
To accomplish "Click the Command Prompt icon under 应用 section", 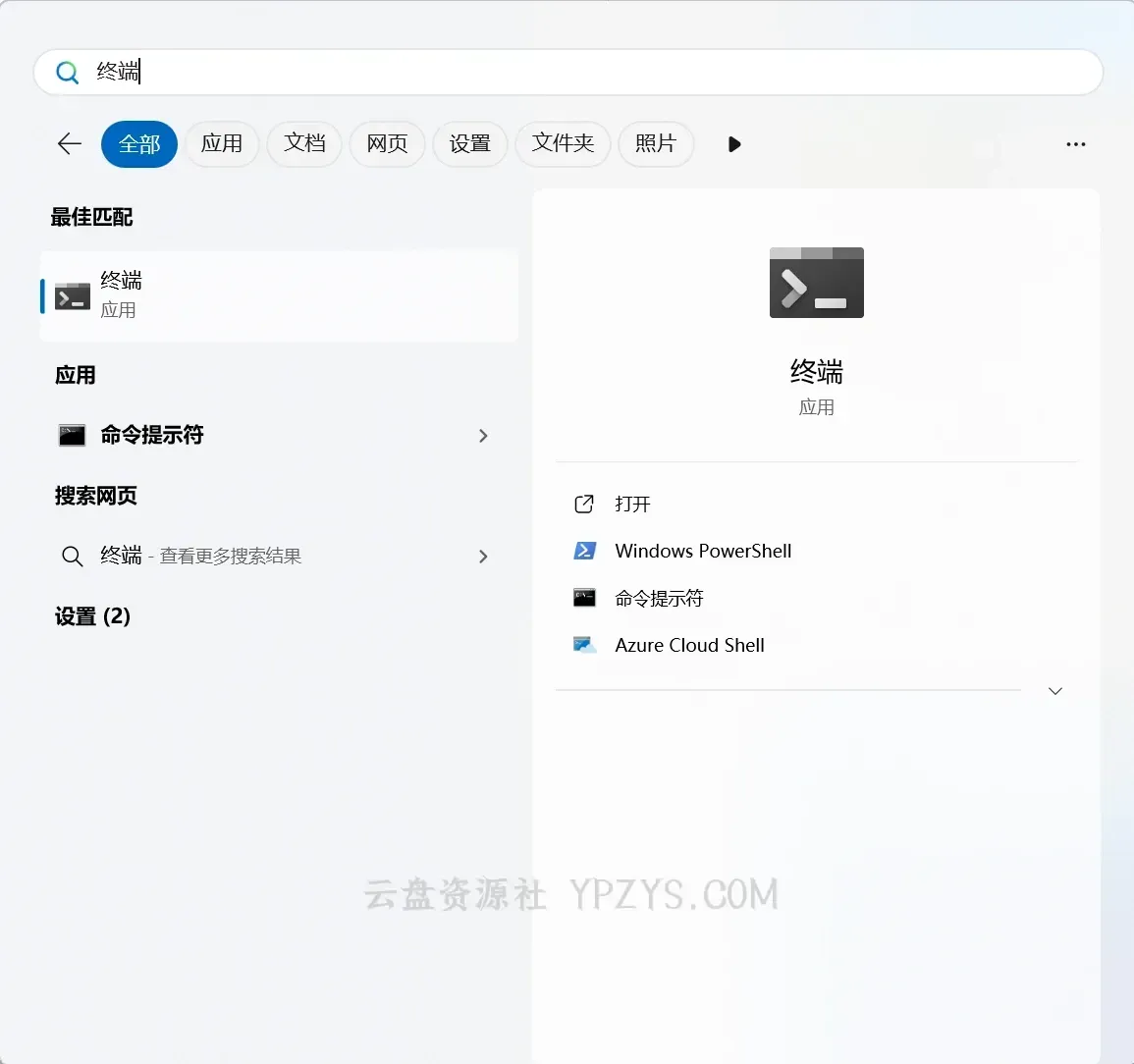I will tap(73, 436).
